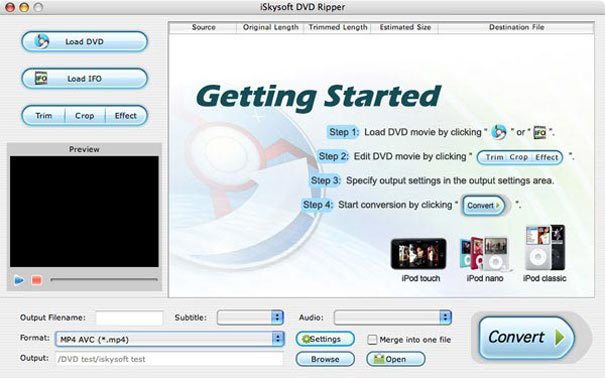Image resolution: width=605 pixels, height=378 pixels.
Task: Open Settings with the gear icon
Action: pos(325,339)
